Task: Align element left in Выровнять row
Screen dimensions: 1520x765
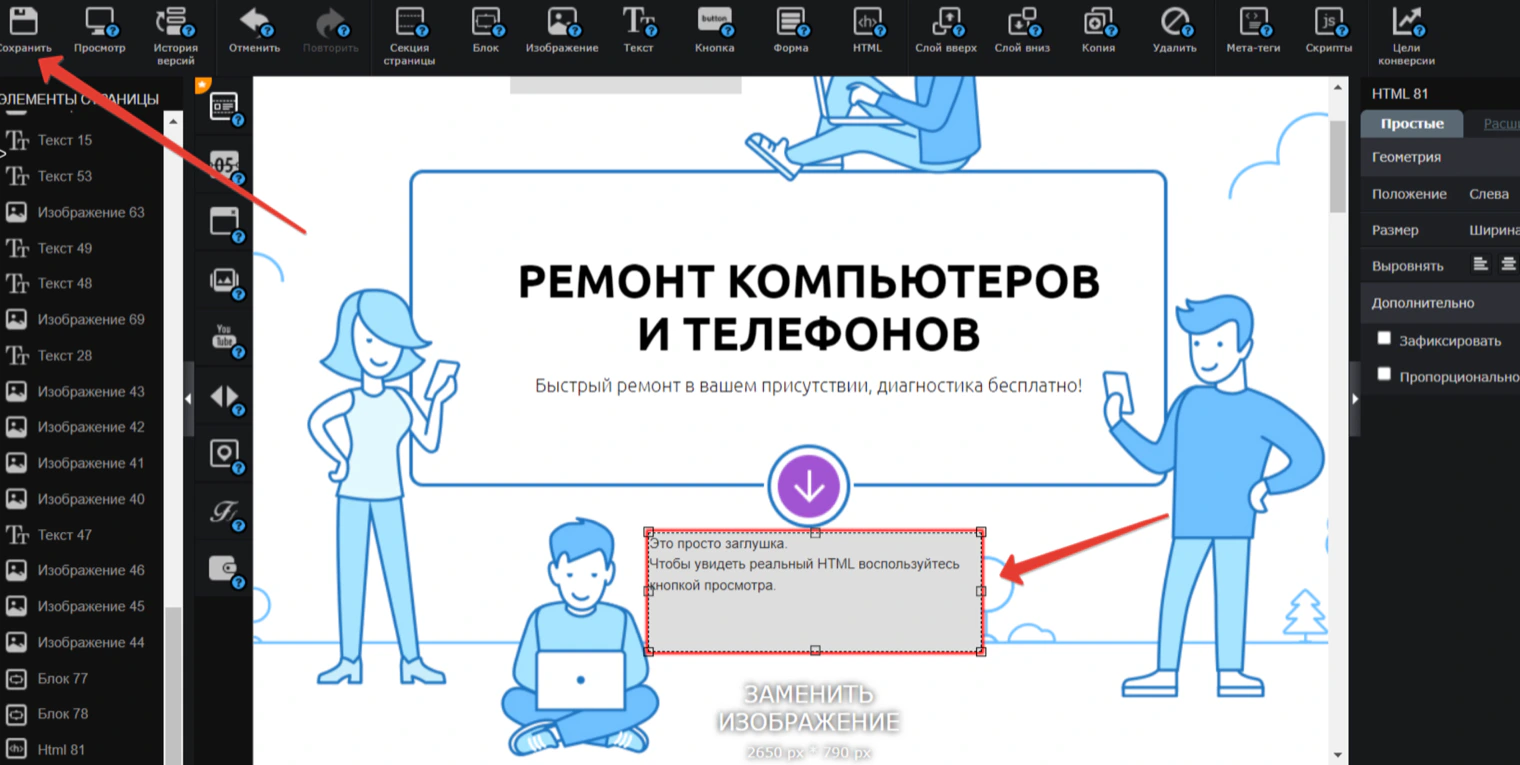Action: tap(1481, 265)
